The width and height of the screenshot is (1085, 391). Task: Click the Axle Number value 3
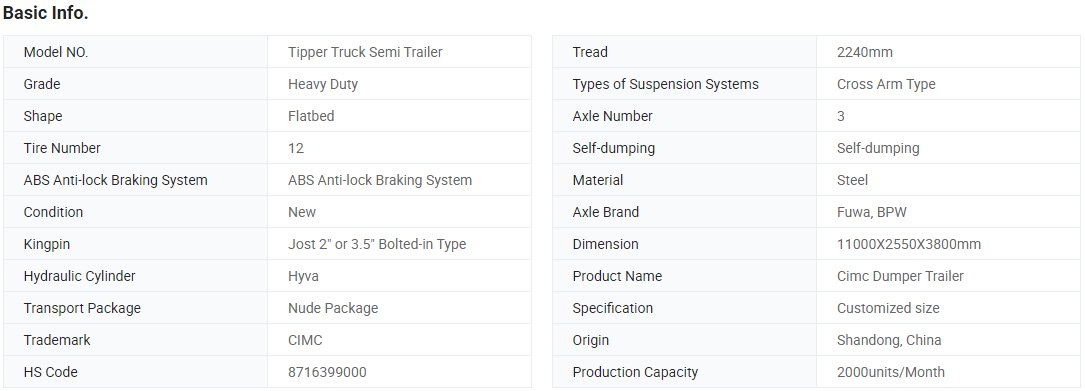[841, 116]
